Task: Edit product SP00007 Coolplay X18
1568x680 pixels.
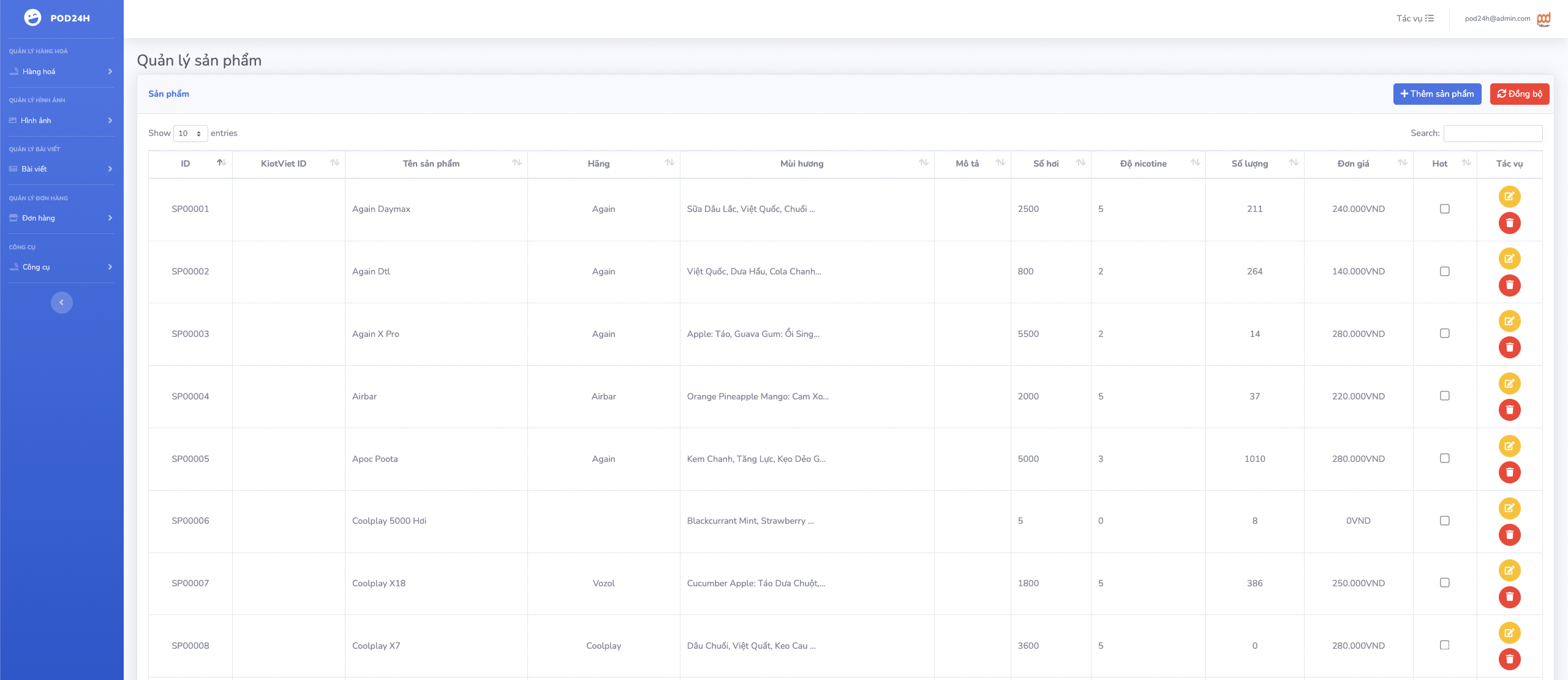Action: [1509, 570]
